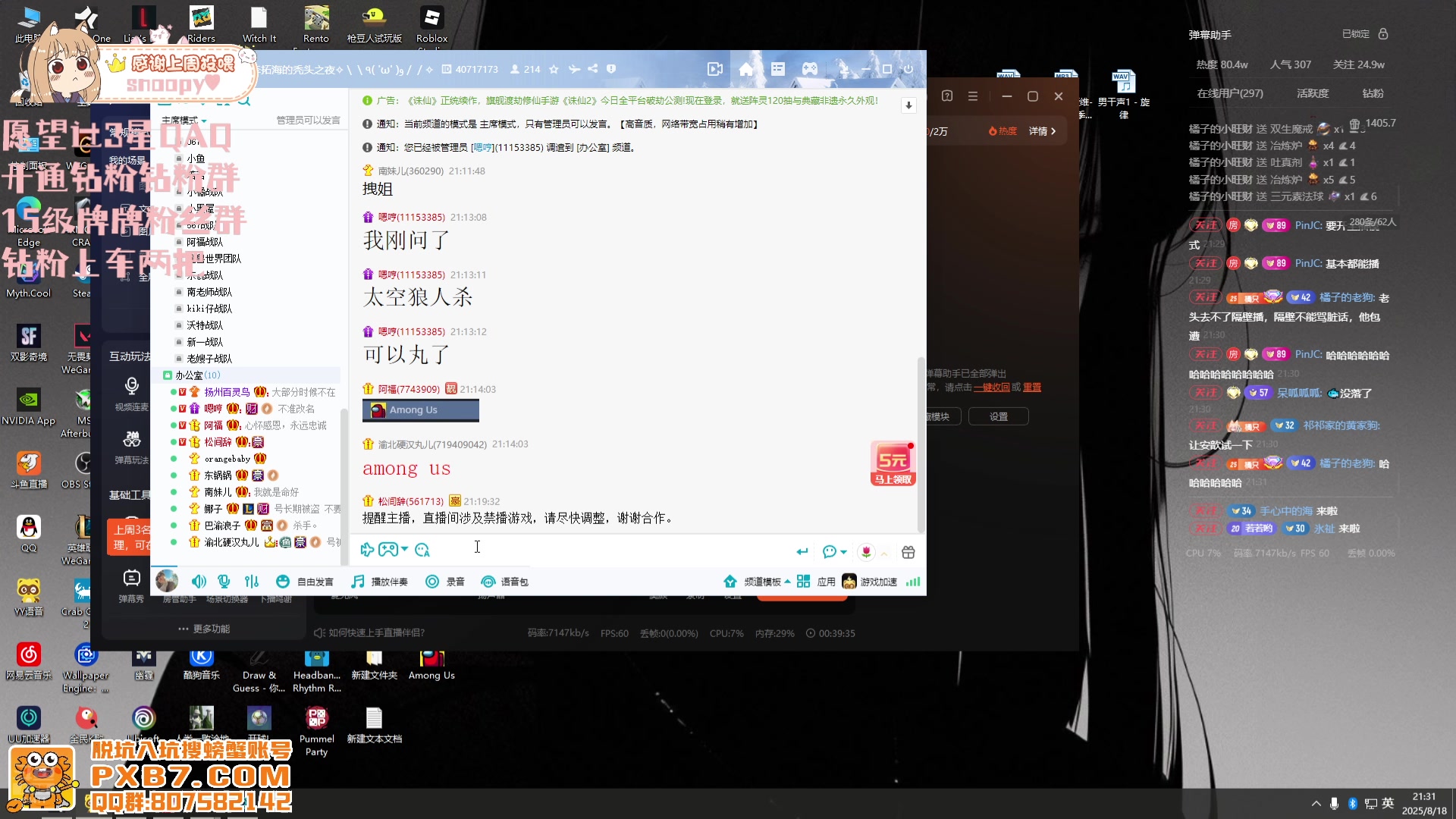The image size is (1456, 819).
Task: Expand 更多功能 more functions
Action: pos(204,629)
